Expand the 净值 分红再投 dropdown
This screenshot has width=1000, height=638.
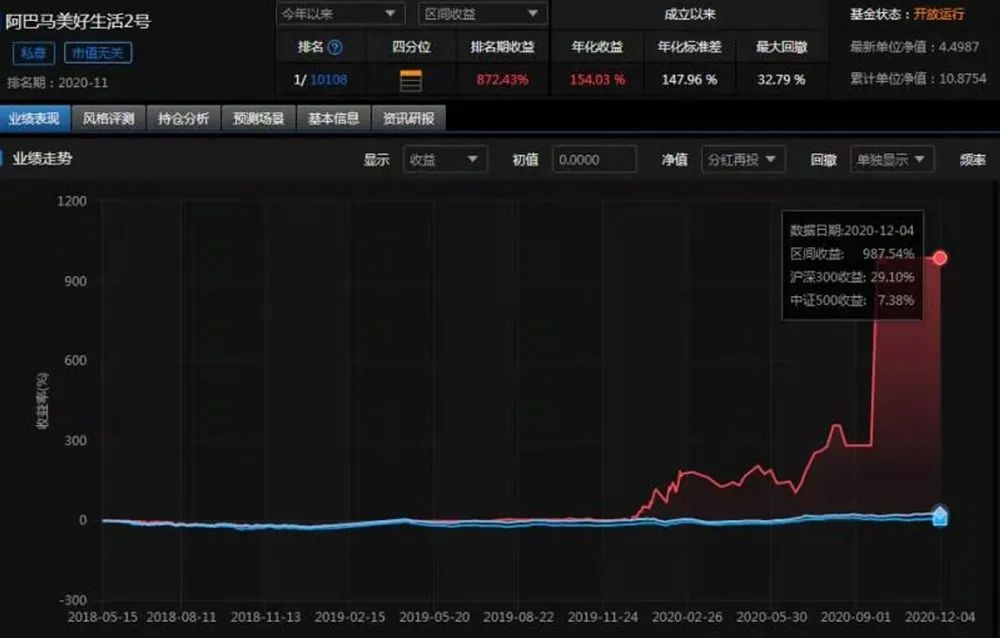(x=742, y=160)
